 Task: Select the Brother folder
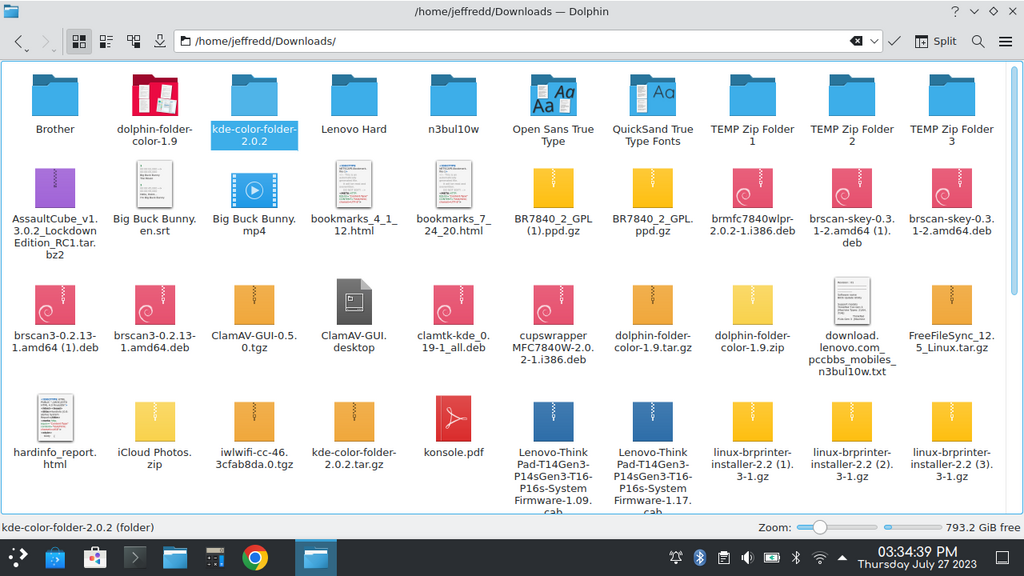[x=55, y=104]
